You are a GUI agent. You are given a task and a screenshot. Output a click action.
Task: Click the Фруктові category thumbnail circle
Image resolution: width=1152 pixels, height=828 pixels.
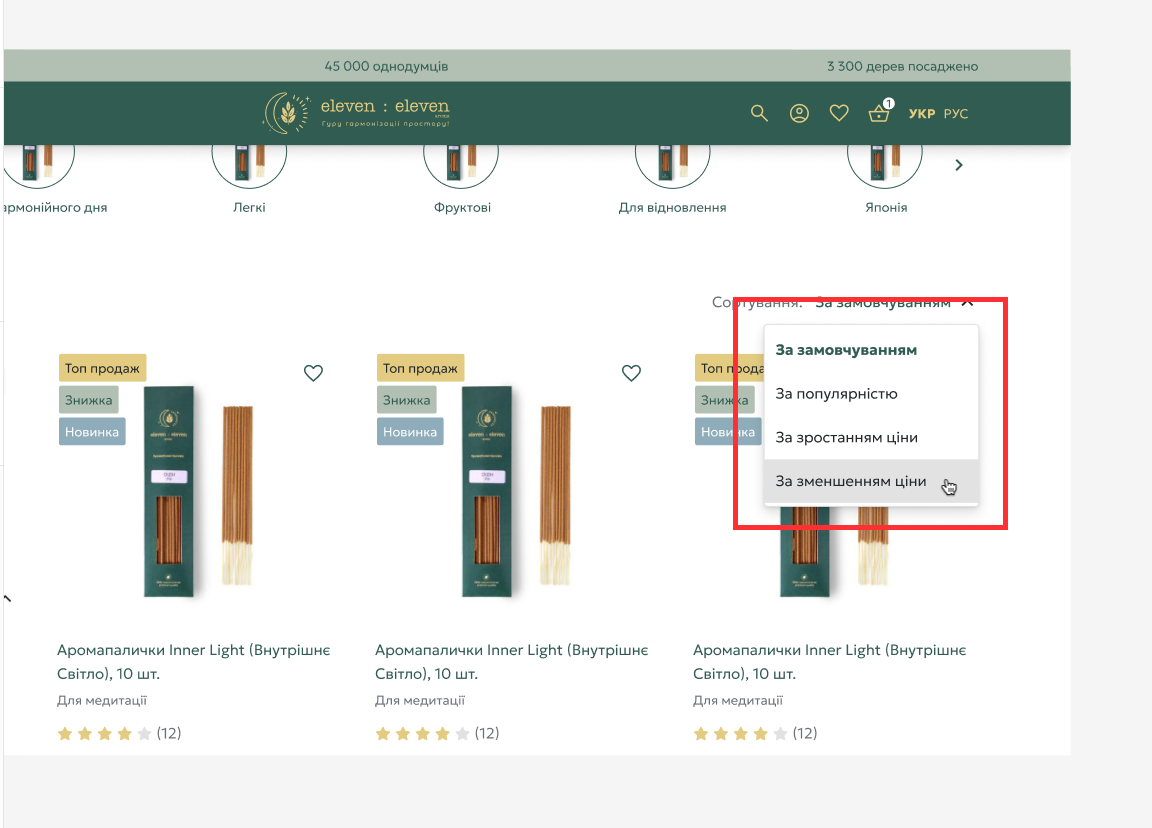pyautogui.click(x=461, y=167)
